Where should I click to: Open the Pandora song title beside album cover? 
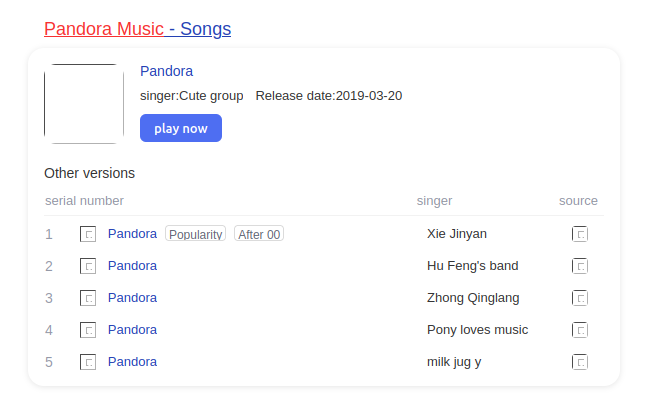click(166, 71)
